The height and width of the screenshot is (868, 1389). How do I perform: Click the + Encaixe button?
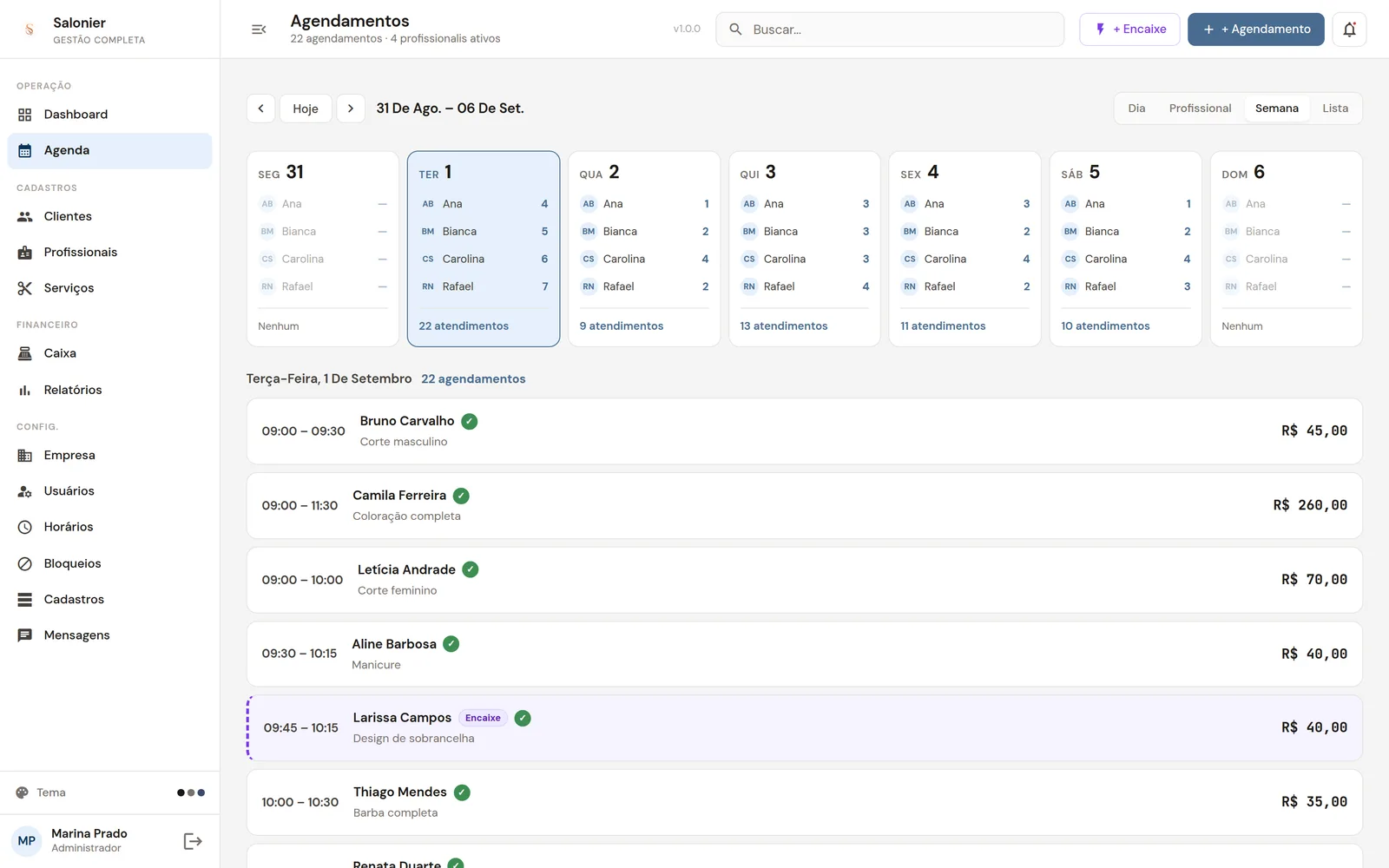click(x=1129, y=30)
